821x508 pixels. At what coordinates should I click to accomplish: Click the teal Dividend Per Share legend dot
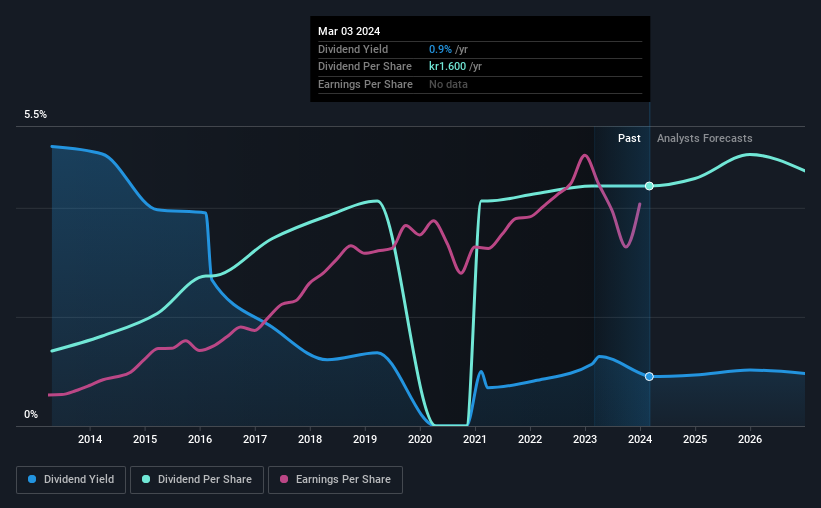click(146, 479)
